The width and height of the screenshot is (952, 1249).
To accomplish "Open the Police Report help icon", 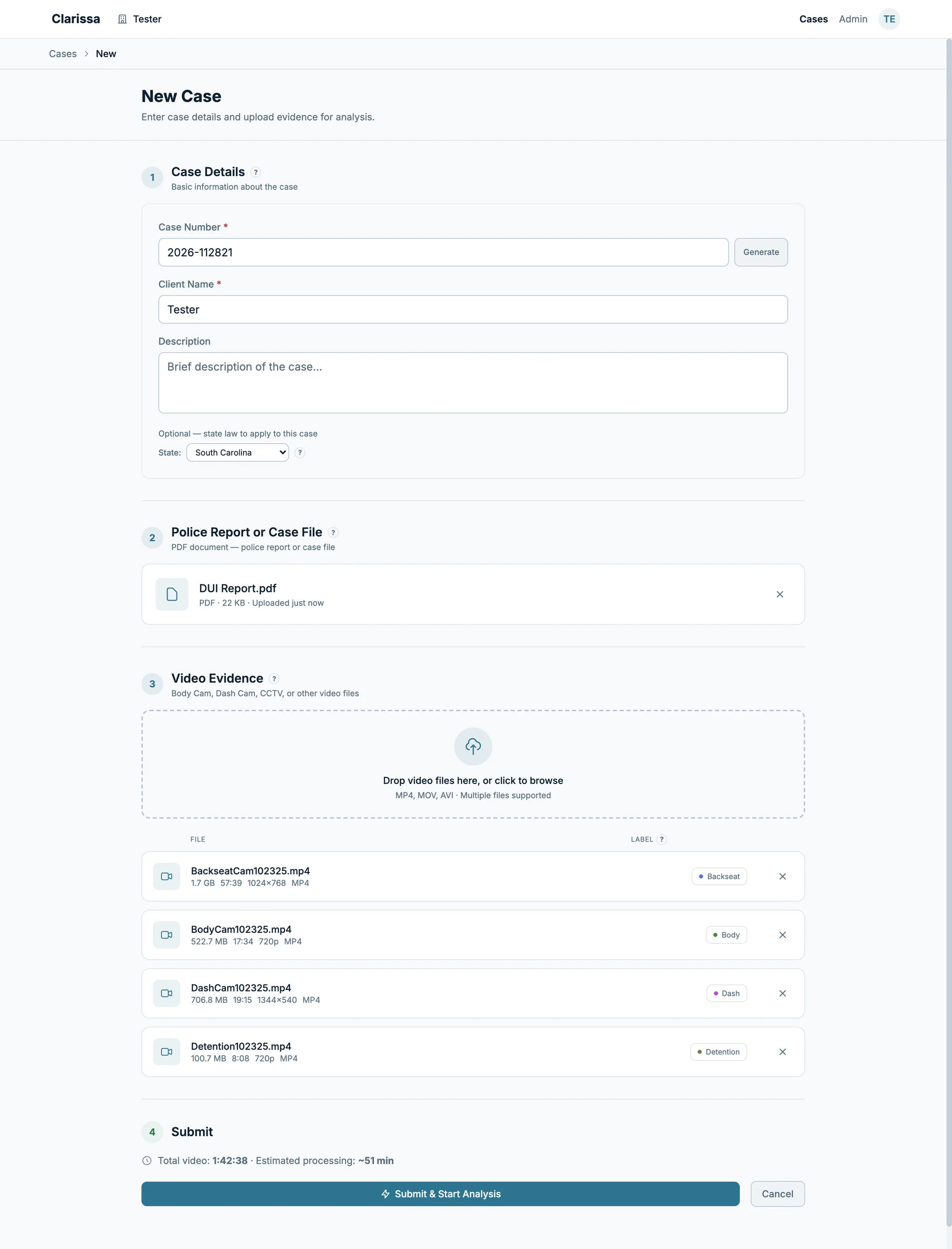I will coord(333,533).
